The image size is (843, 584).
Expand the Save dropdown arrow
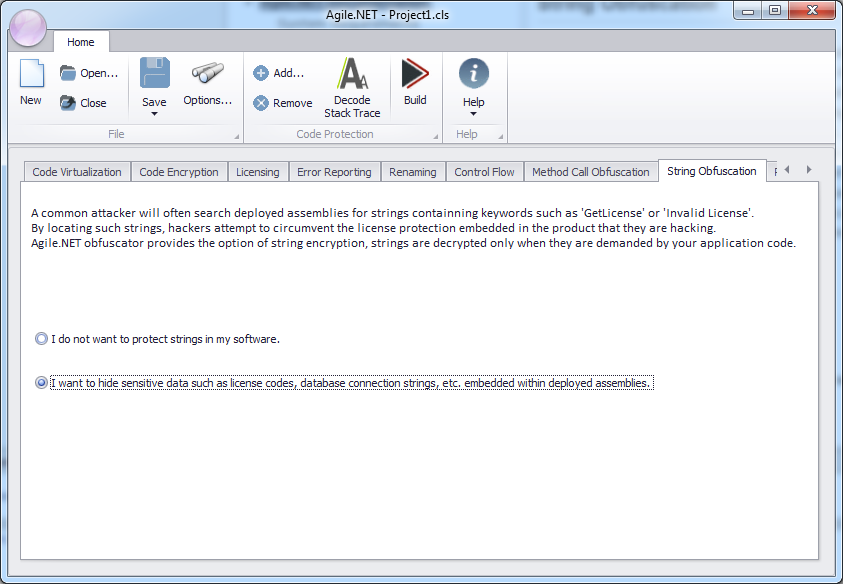coord(154,114)
